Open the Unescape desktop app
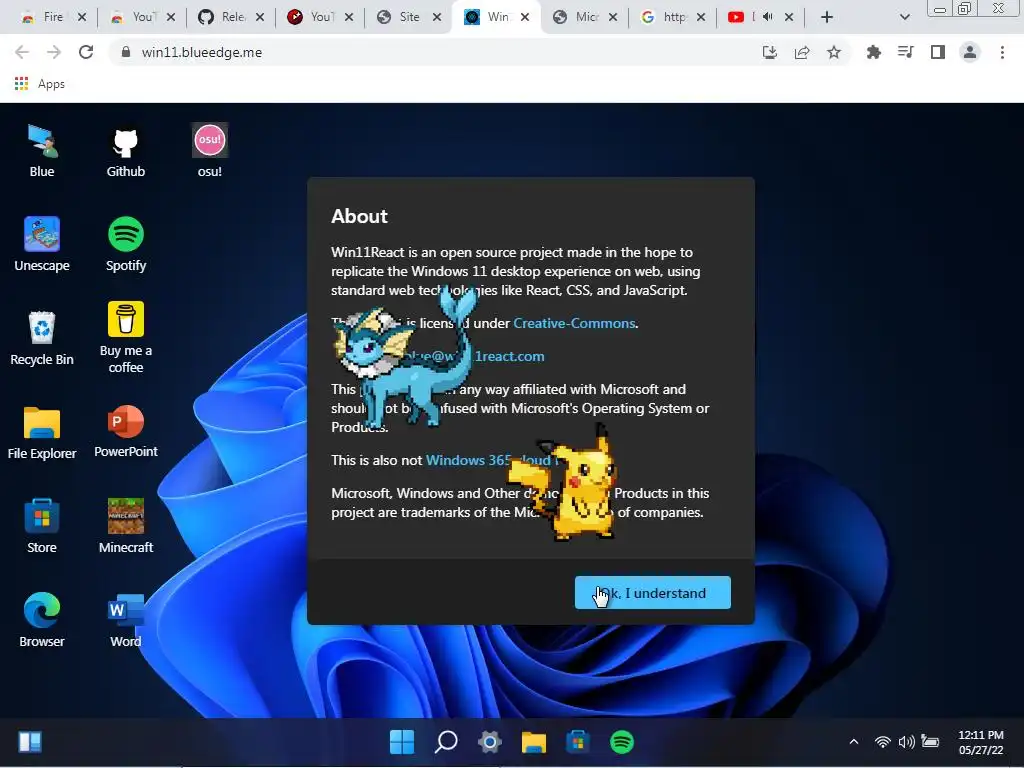Viewport: 1024px width, 768px height. (42, 244)
